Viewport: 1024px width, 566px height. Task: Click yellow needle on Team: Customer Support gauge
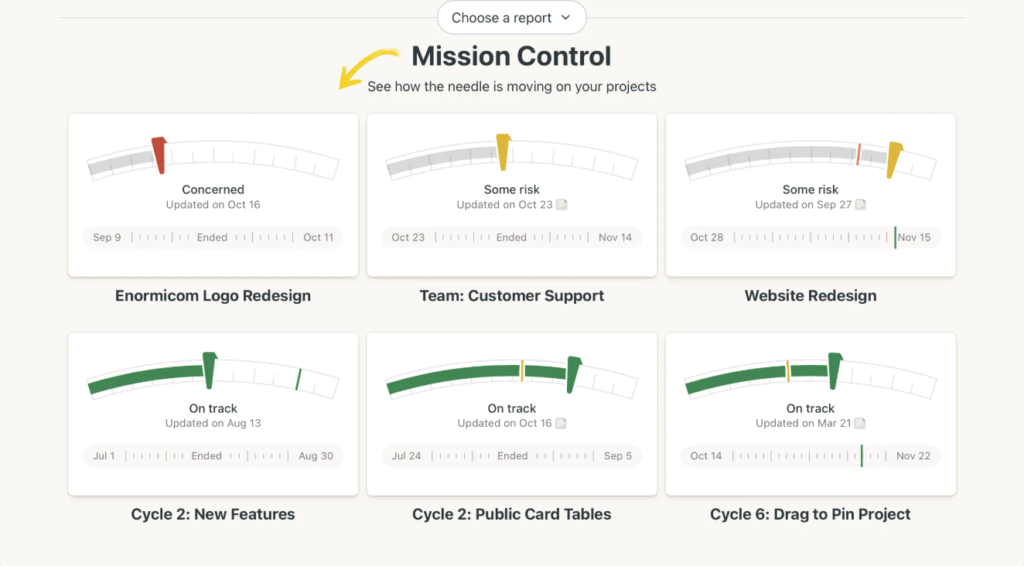coord(504,151)
